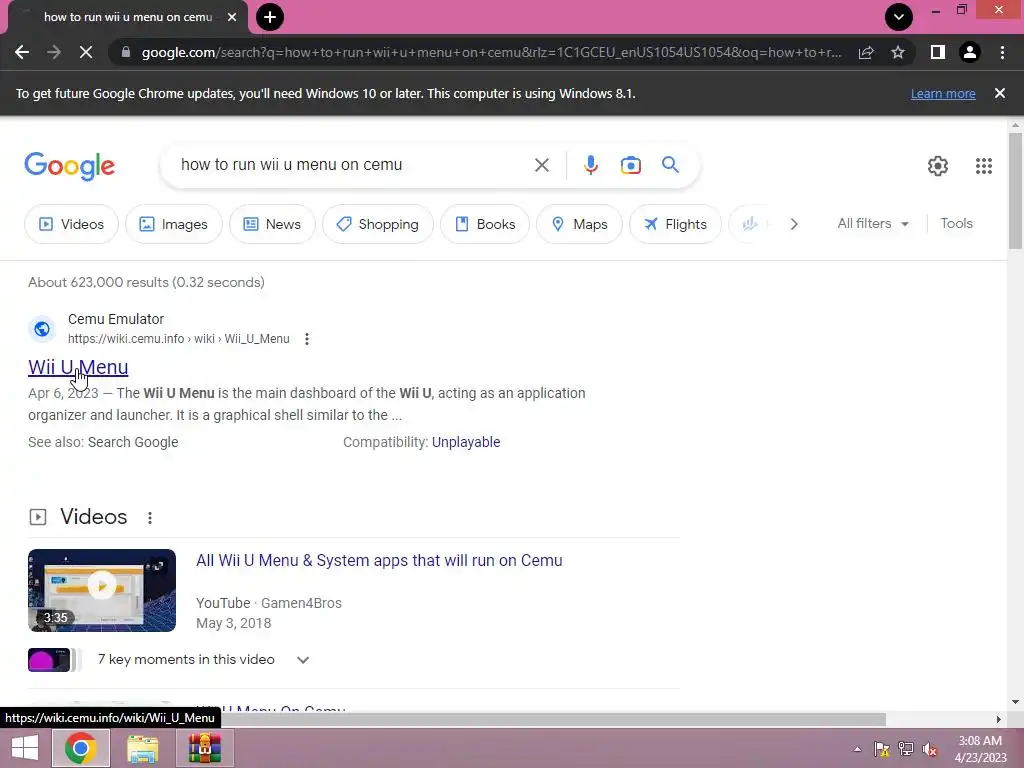Click the Google logo
1024x768 pixels.
(x=69, y=166)
